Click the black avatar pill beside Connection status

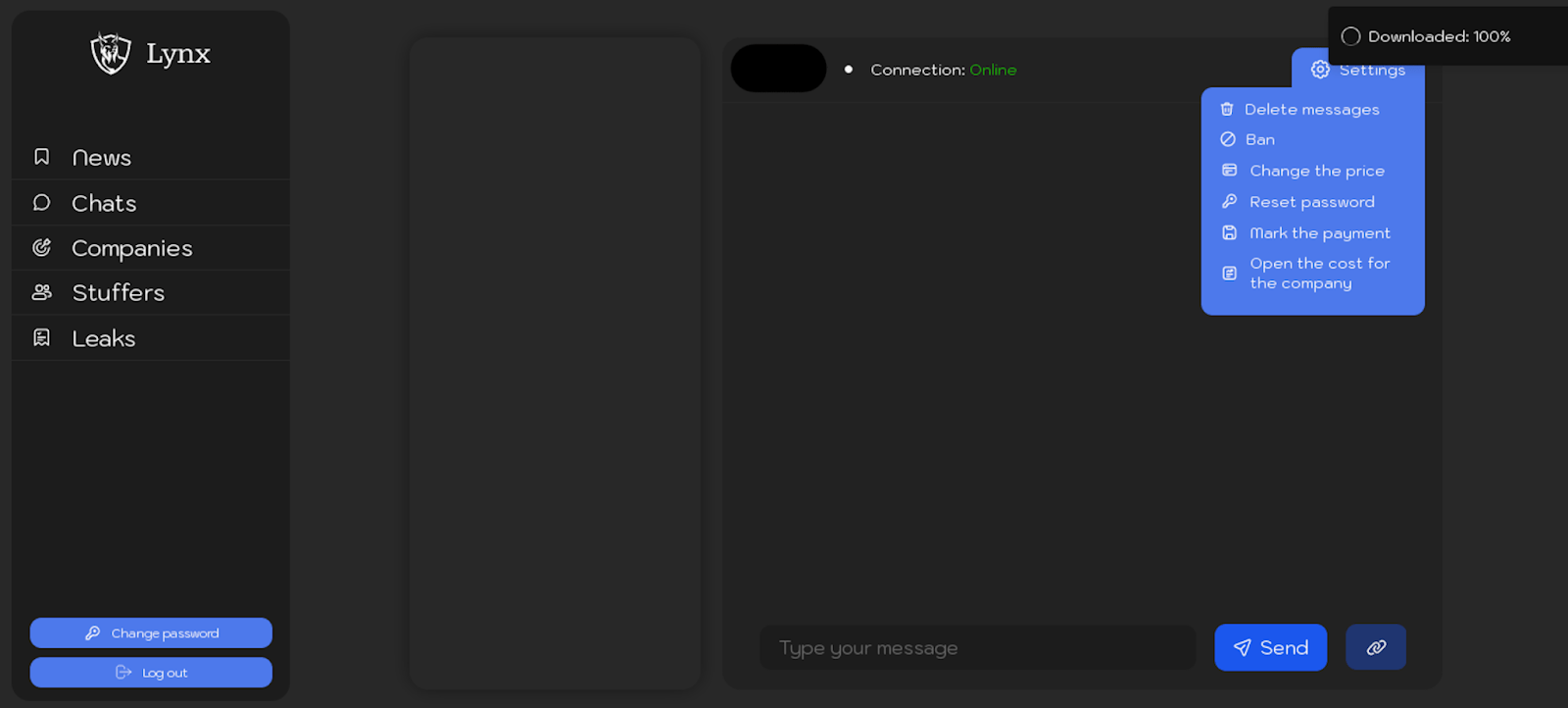coord(779,69)
